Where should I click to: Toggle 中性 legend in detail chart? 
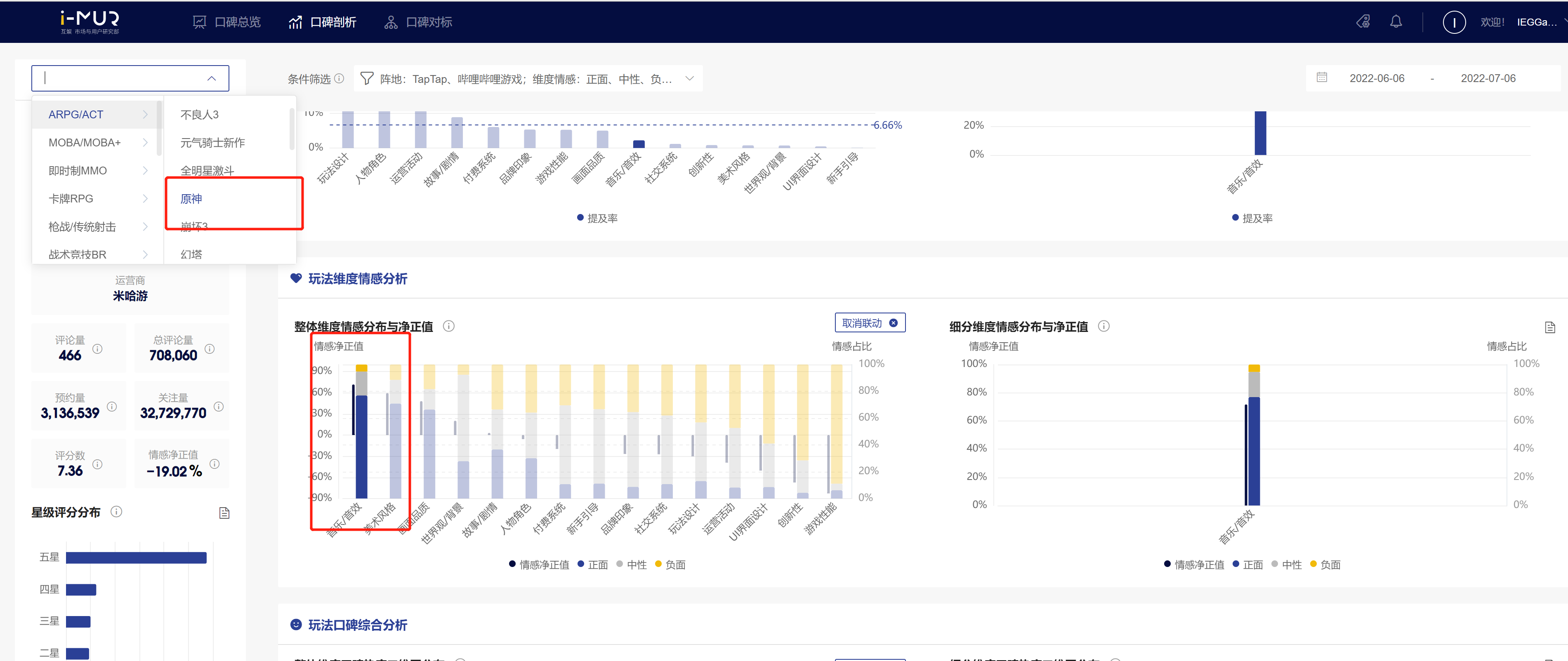pos(1286,565)
